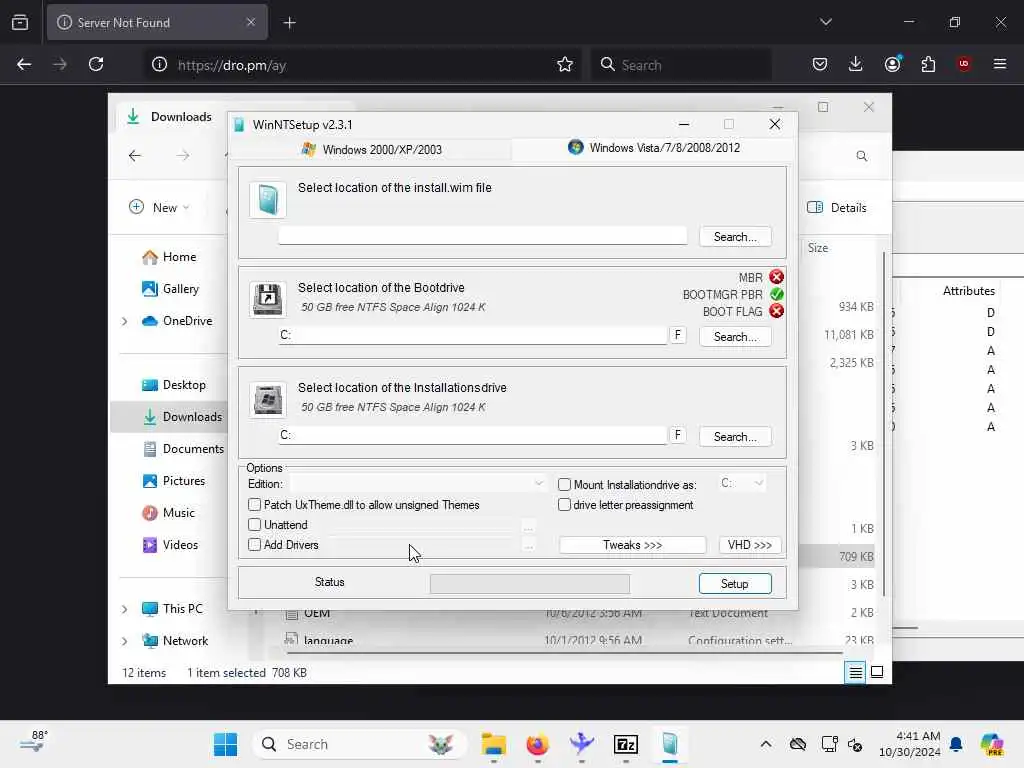Reload the Firefox page
The image size is (1024, 768).
tap(96, 64)
